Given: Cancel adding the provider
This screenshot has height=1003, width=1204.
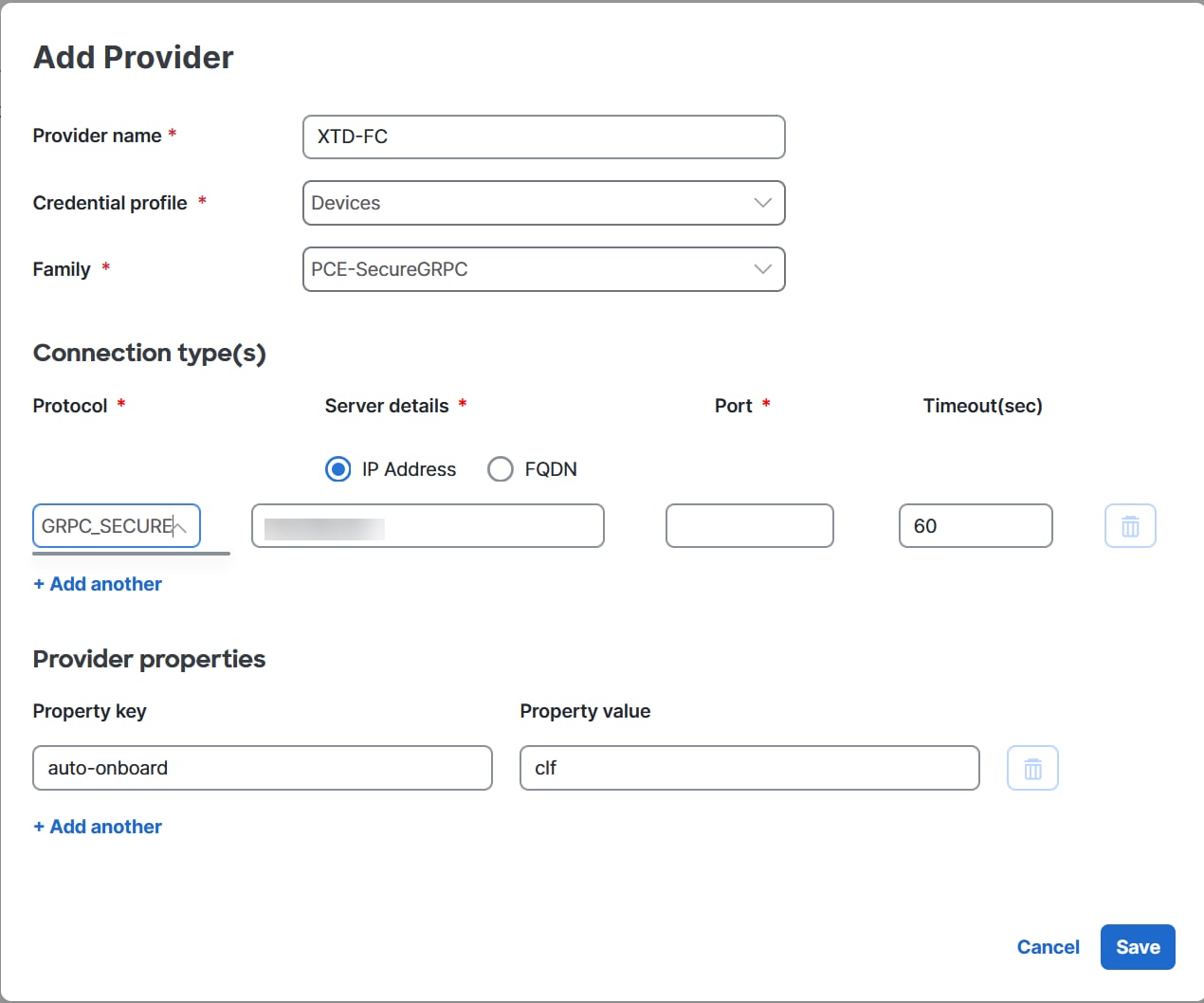Looking at the screenshot, I should 1048,946.
